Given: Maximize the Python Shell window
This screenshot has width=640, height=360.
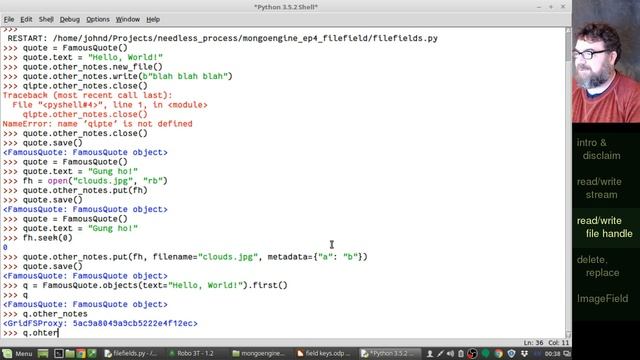Looking at the screenshot, I should coord(551,7).
